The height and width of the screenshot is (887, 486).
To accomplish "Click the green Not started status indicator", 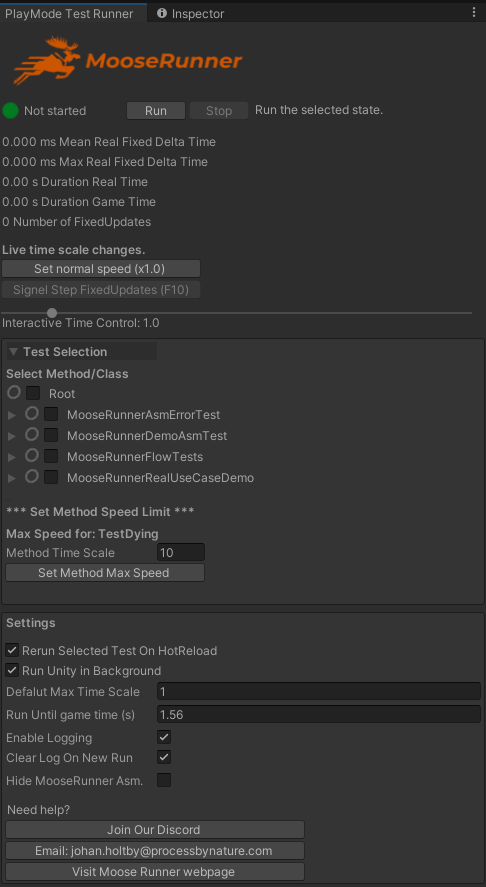I will pyautogui.click(x=10, y=111).
